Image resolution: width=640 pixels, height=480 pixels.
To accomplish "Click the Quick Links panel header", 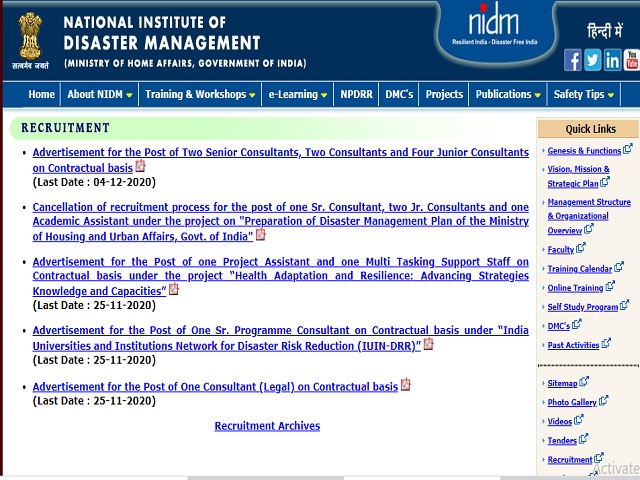I will tap(588, 129).
